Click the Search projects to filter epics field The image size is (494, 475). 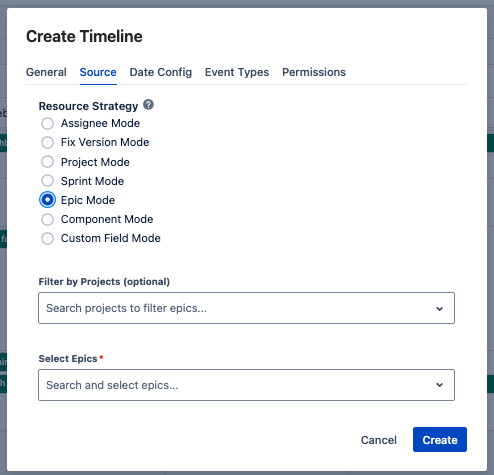coord(246,308)
